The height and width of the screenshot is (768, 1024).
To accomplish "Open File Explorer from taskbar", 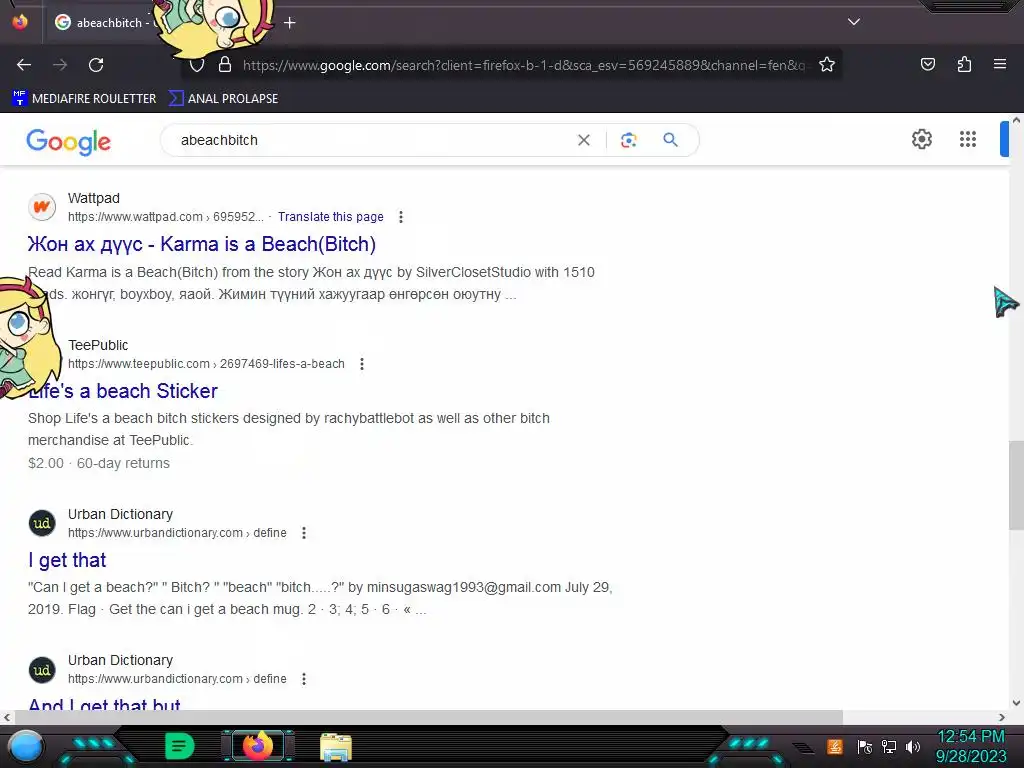I will click(336, 747).
